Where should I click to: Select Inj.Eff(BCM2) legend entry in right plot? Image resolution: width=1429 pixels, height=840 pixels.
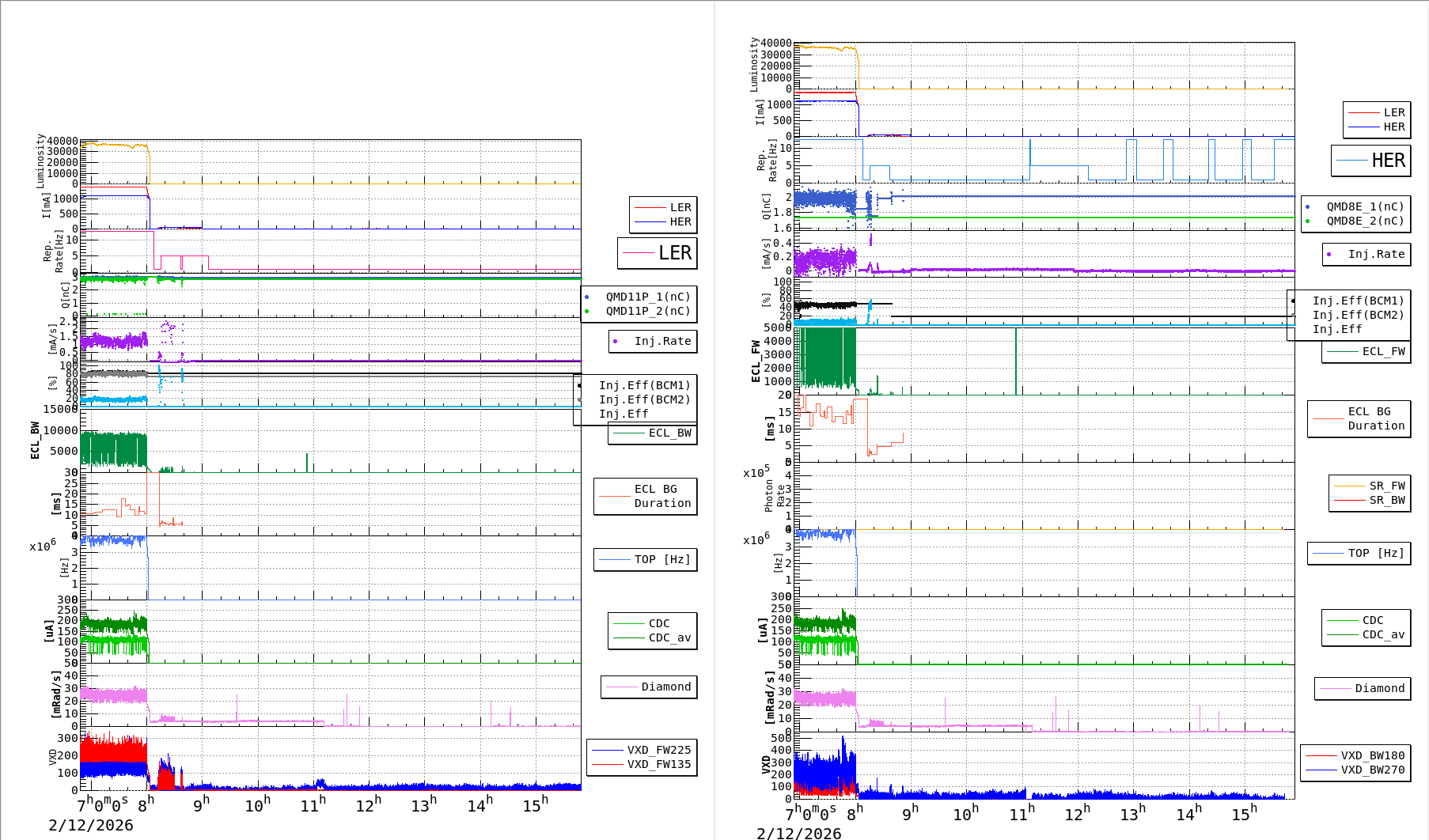(x=1357, y=315)
